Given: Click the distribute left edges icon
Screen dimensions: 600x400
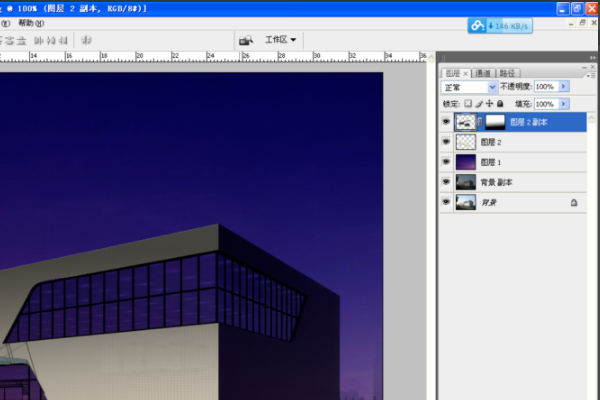Looking at the screenshot, I should coord(39,40).
